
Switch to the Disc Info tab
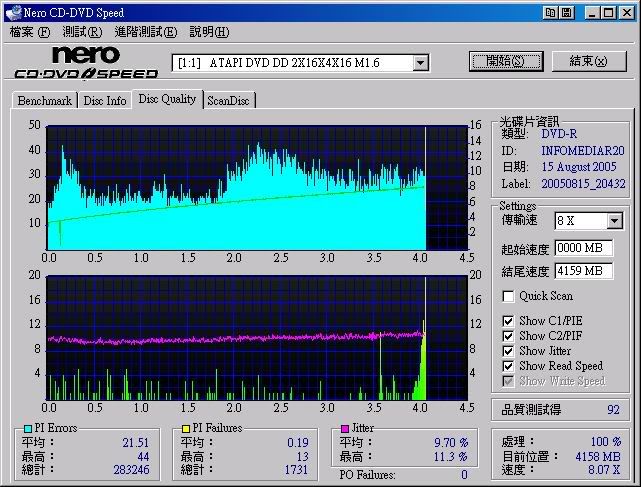[105, 101]
